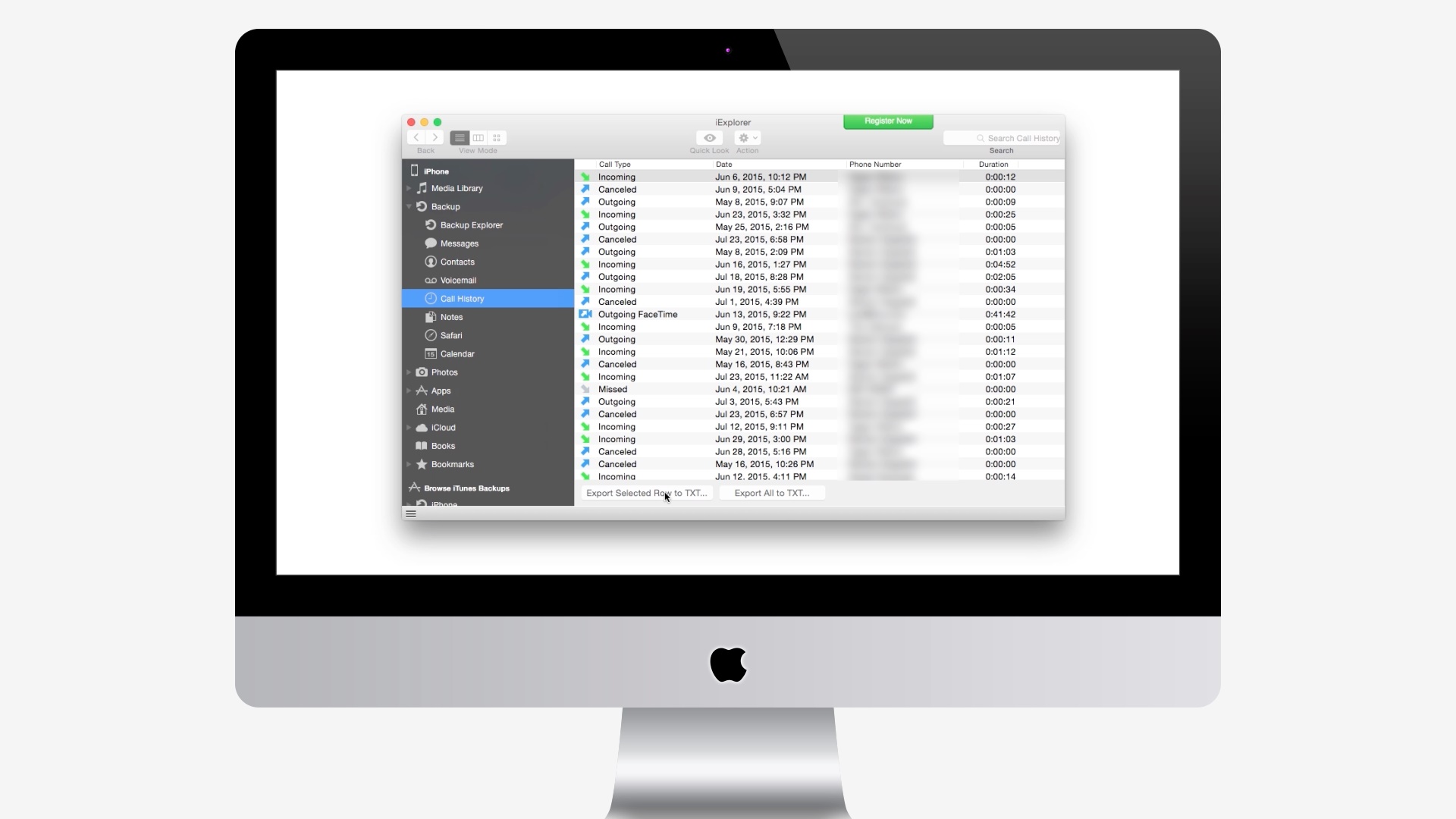Select Incoming call Jun 16, 2015, 1:27 PM
Image resolution: width=1456 pixels, height=819 pixels.
point(820,265)
